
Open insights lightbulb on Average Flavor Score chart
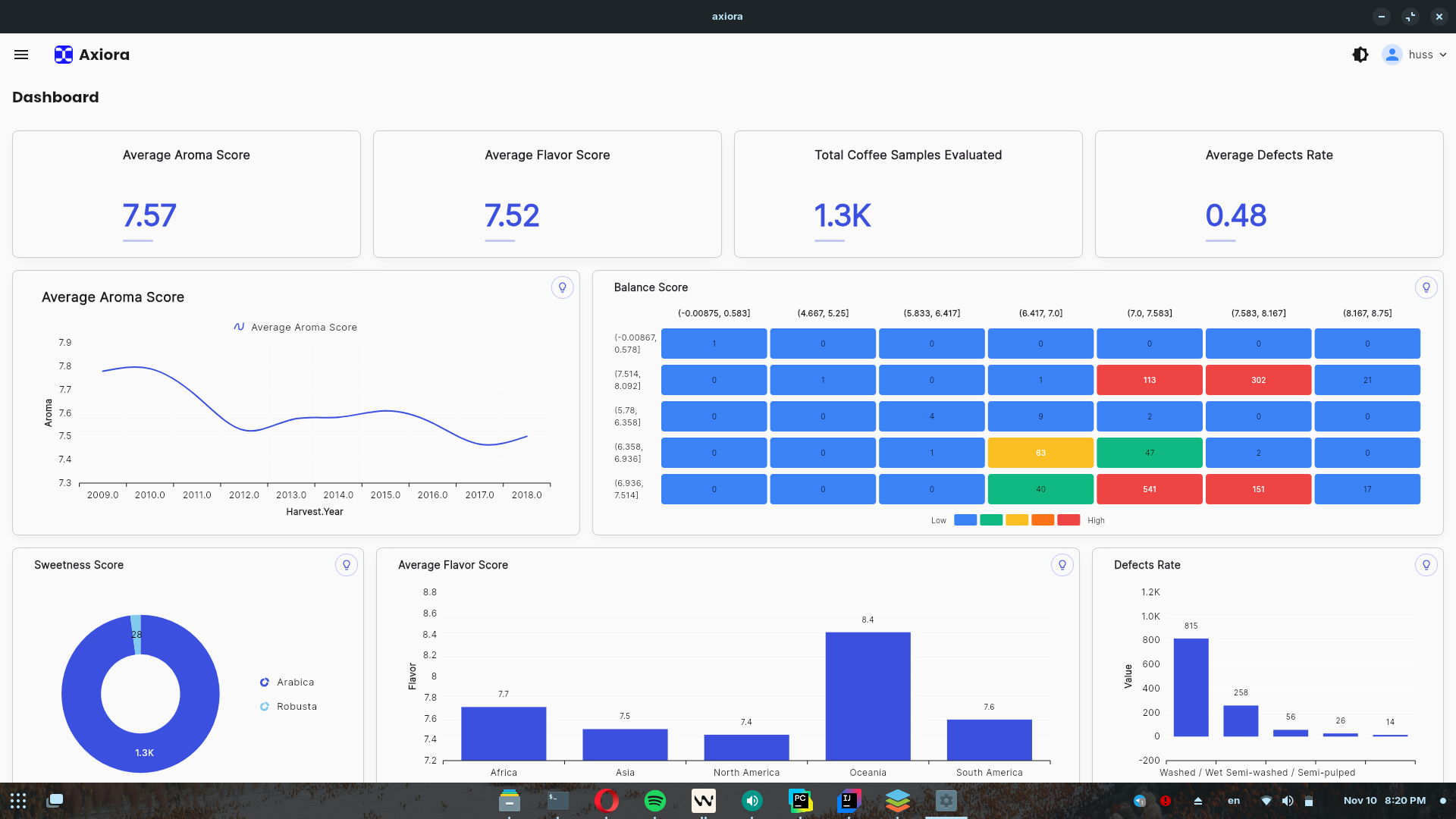click(x=1063, y=564)
